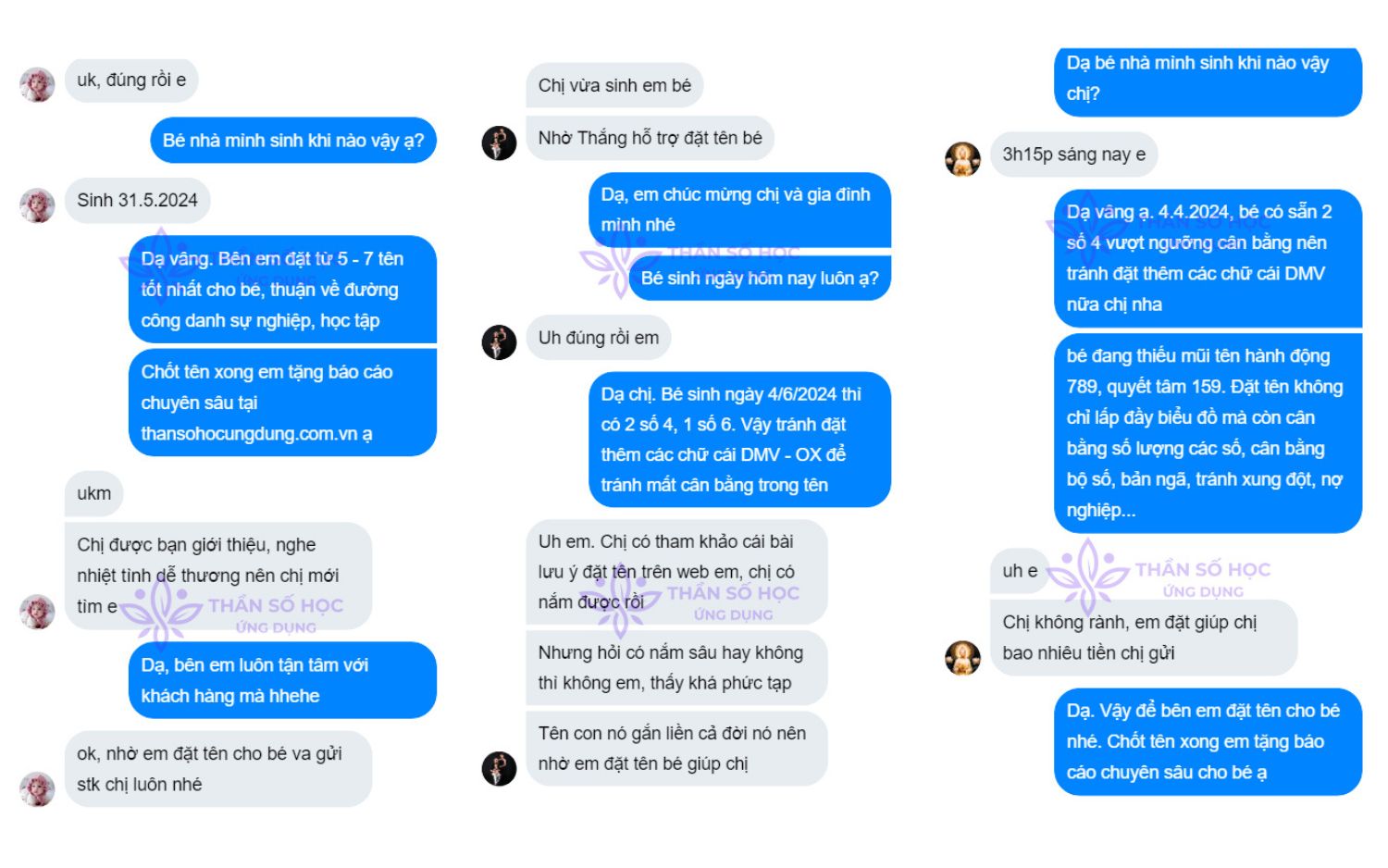Viewport: 1388px width, 868px height.
Task: Select "Bé sinh ngày hôm nay luôn ạ?" bubble
Action: click(x=759, y=279)
